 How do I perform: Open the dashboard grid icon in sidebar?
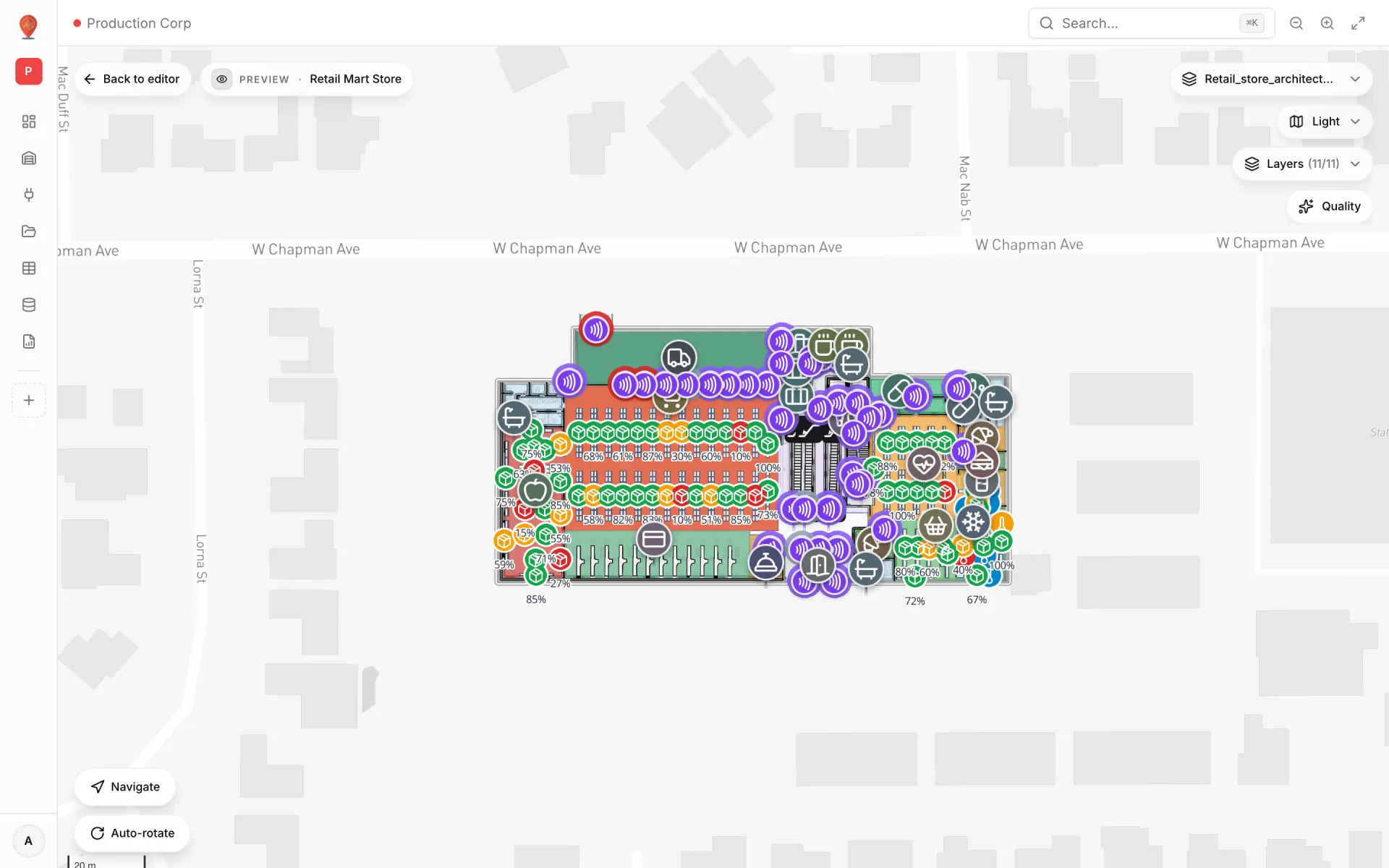tap(29, 122)
